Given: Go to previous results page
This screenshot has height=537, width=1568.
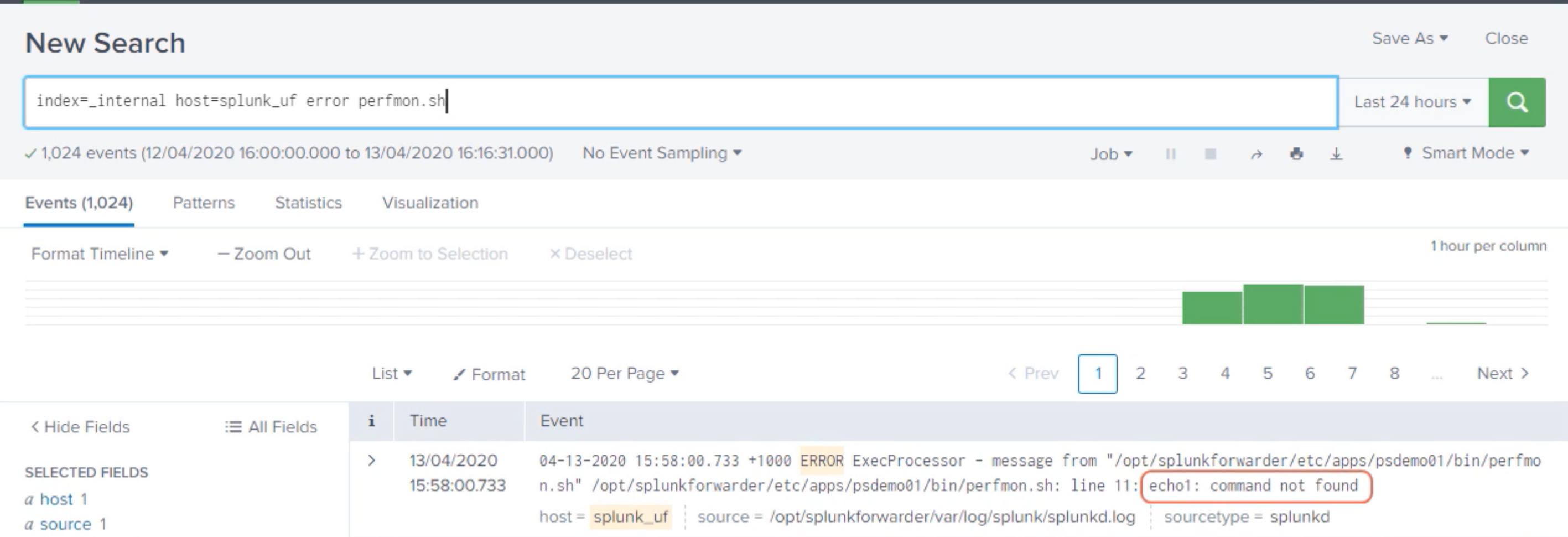Looking at the screenshot, I should click(1033, 373).
